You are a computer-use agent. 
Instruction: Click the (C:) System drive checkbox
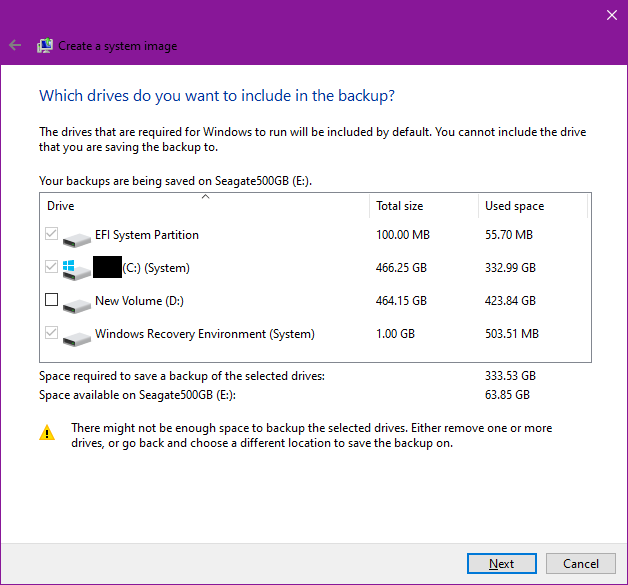52,268
